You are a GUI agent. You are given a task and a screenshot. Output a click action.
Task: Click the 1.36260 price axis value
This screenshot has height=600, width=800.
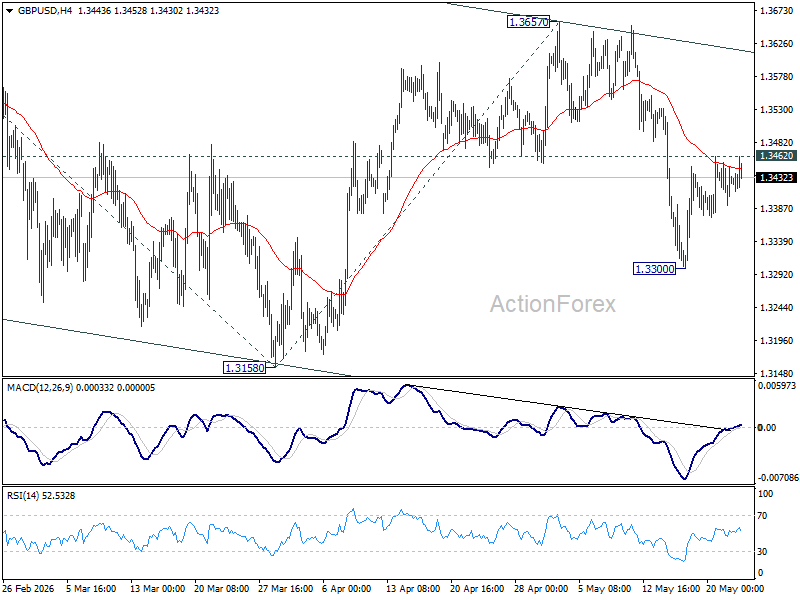[777, 44]
